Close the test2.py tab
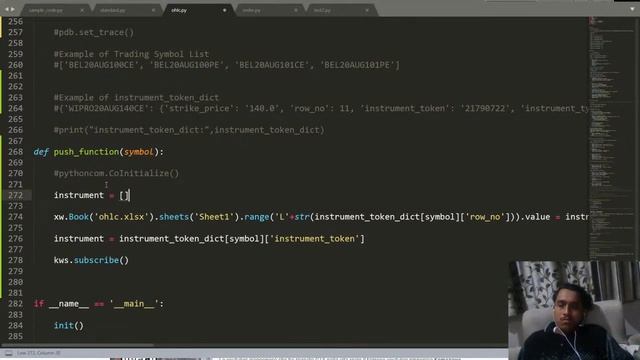This screenshot has height=360, width=640. (x=367, y=10)
